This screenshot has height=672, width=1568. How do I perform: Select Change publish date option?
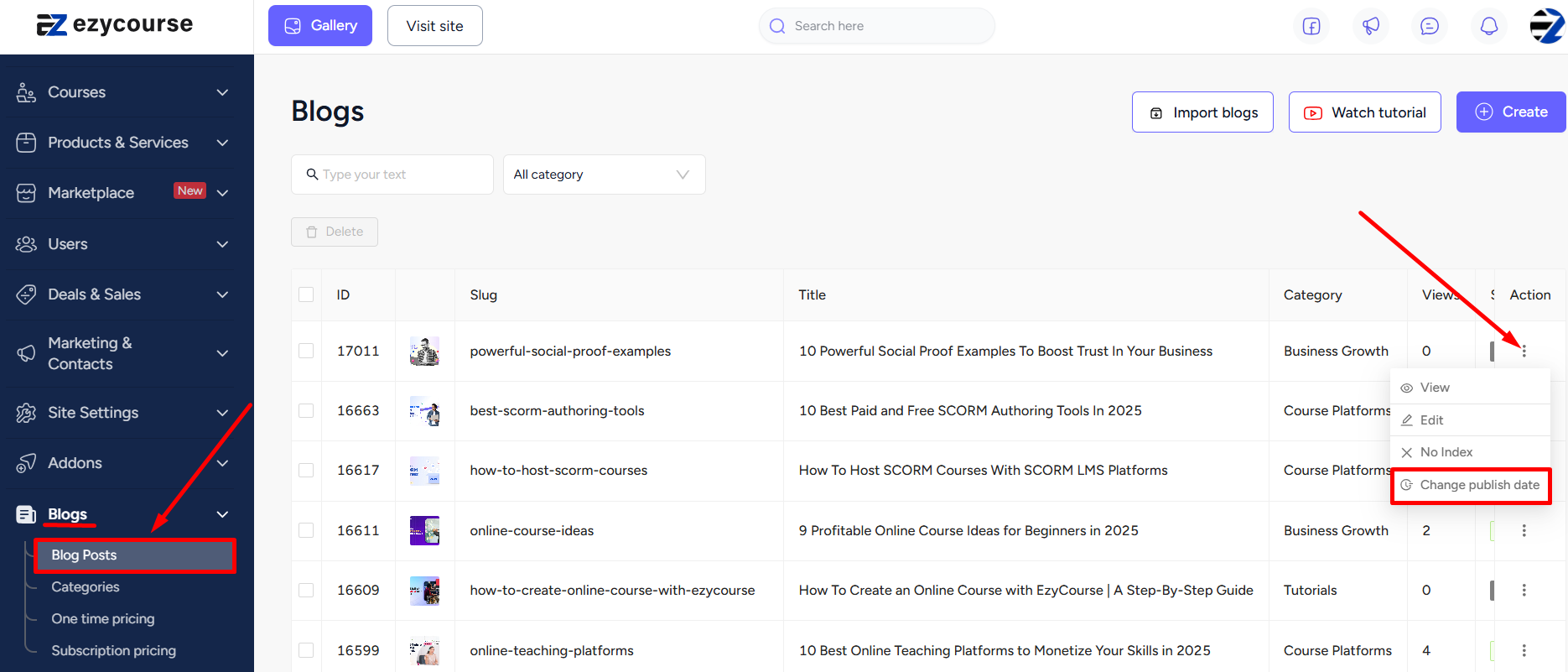(1471, 485)
